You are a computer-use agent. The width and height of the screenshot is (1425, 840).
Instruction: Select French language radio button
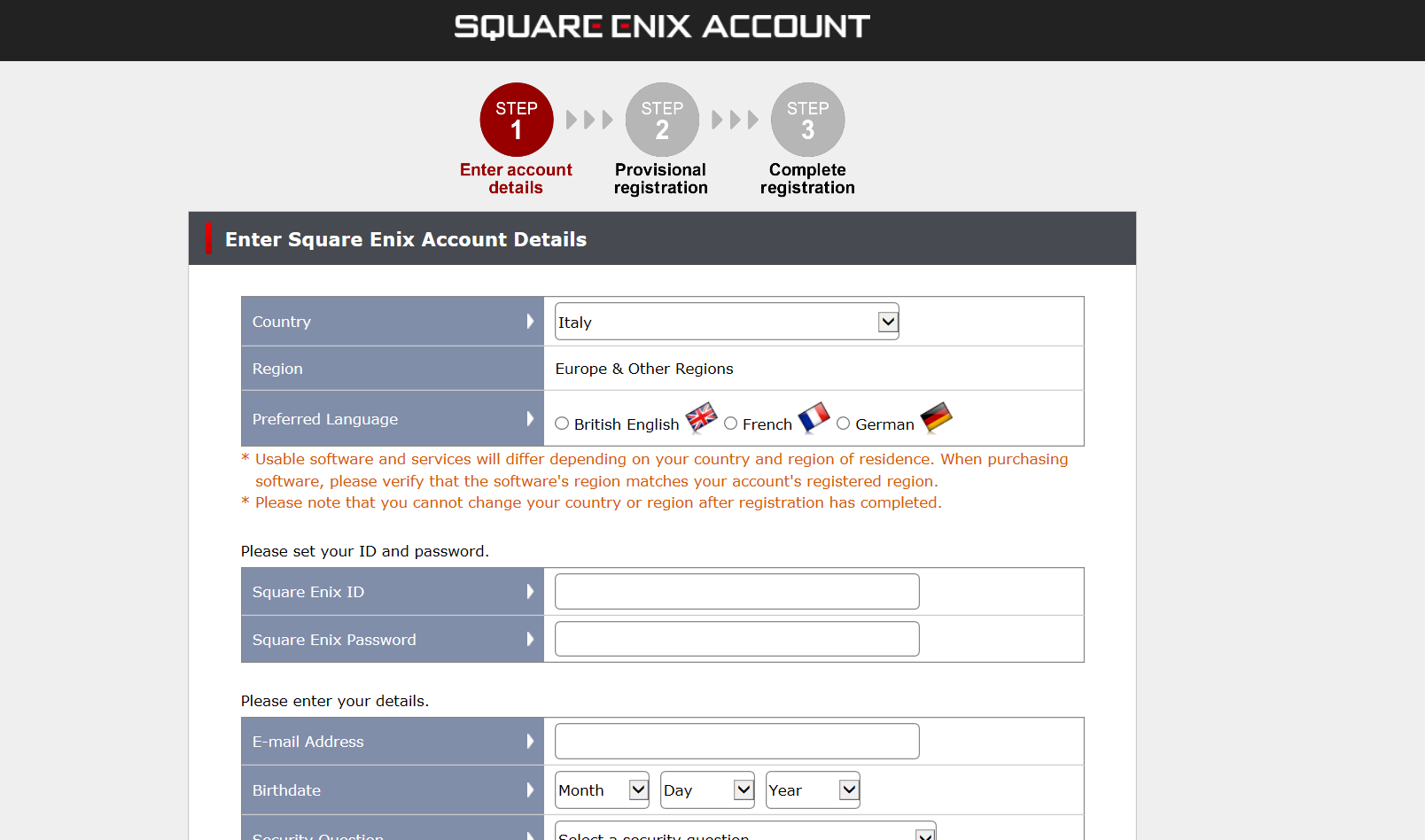coord(731,424)
